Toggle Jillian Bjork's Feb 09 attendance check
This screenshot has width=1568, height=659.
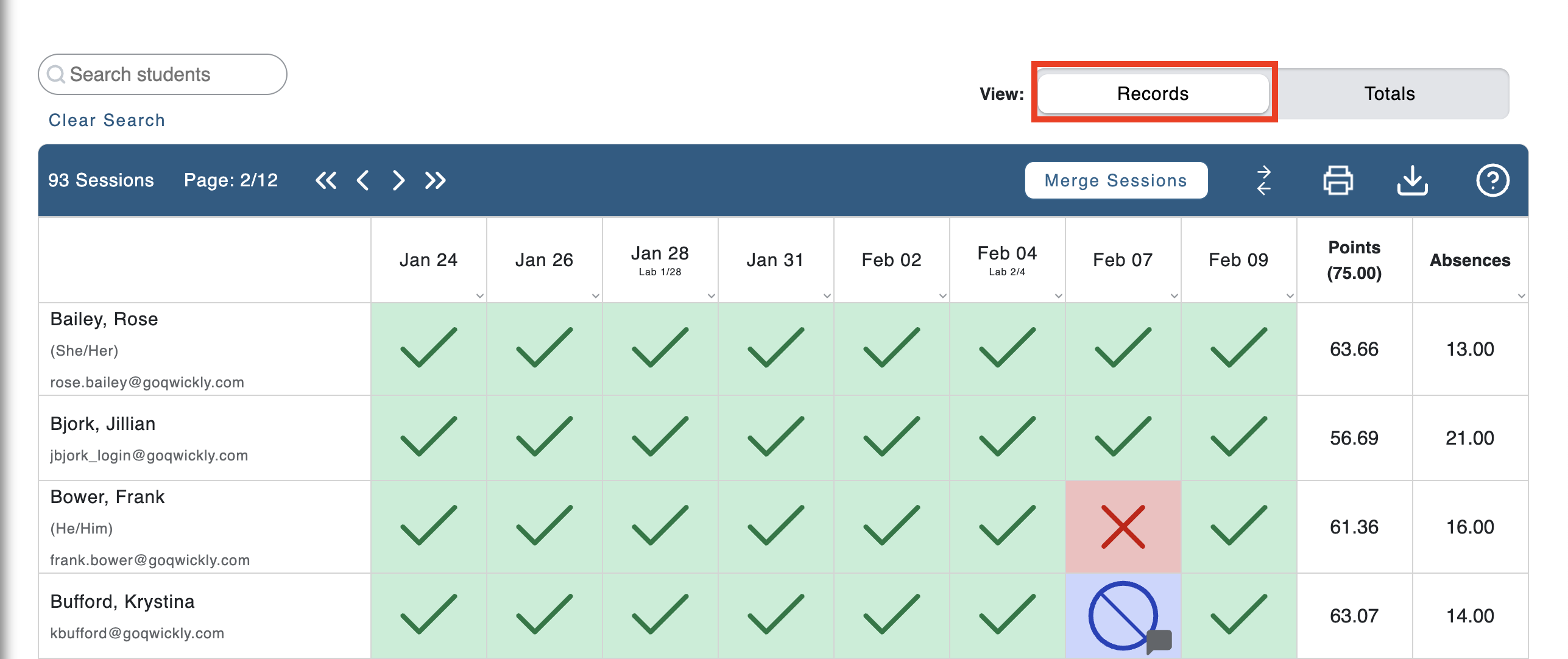[1238, 437]
